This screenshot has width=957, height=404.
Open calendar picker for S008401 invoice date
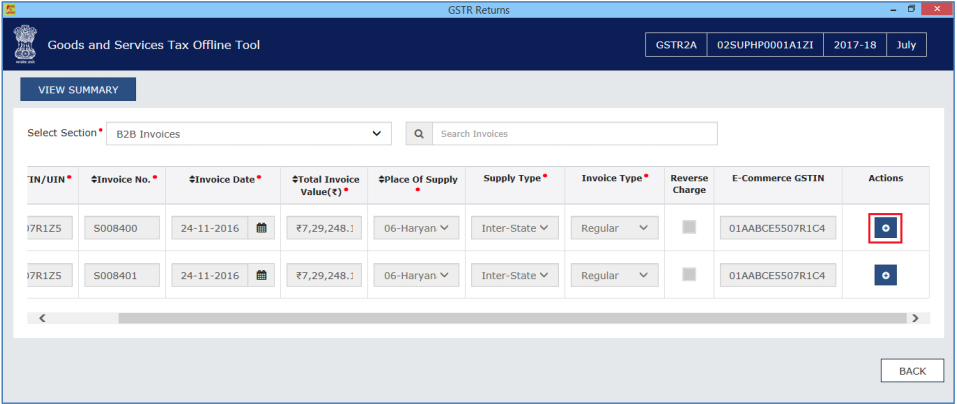(x=261, y=275)
